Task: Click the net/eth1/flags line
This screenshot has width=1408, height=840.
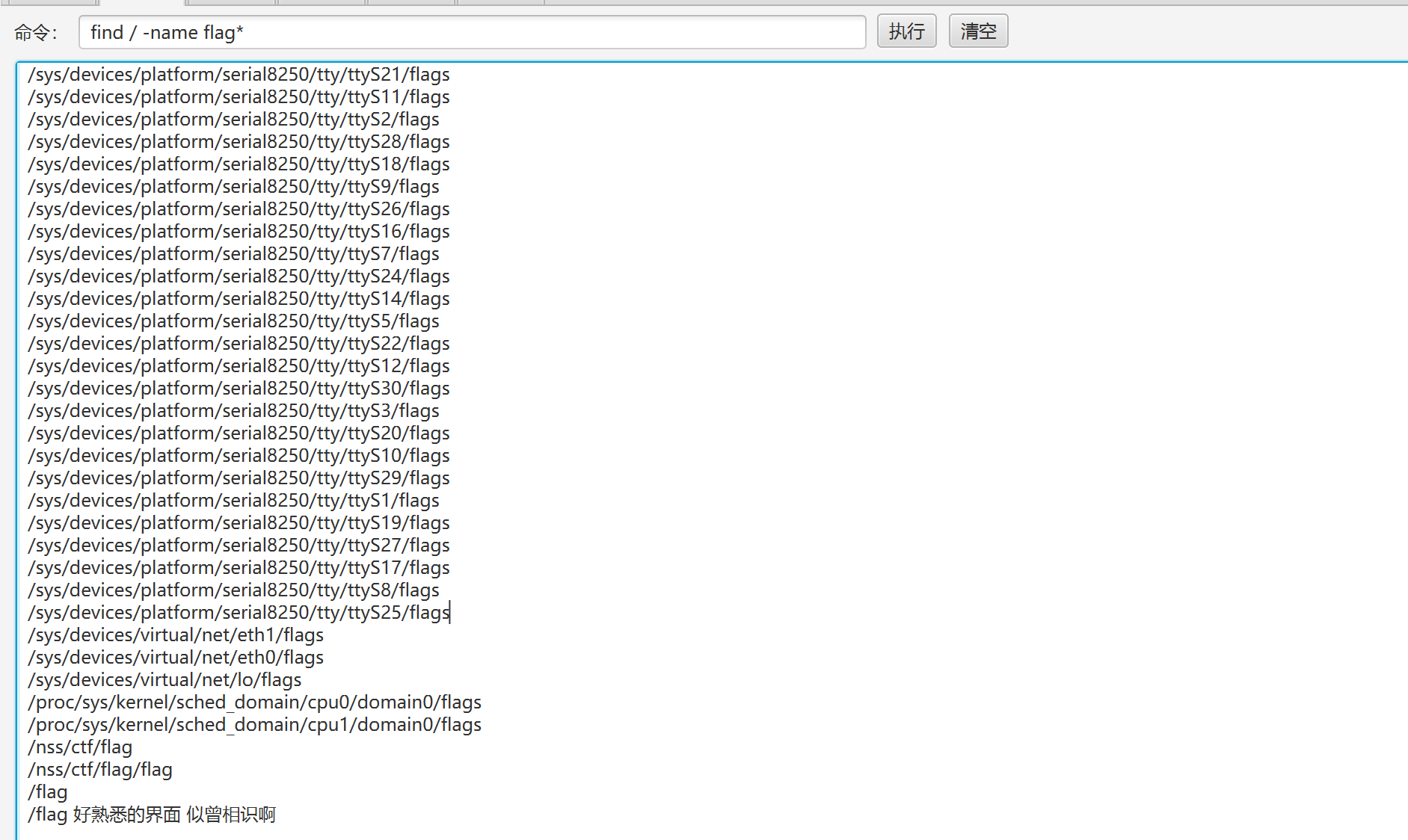Action: [176, 635]
